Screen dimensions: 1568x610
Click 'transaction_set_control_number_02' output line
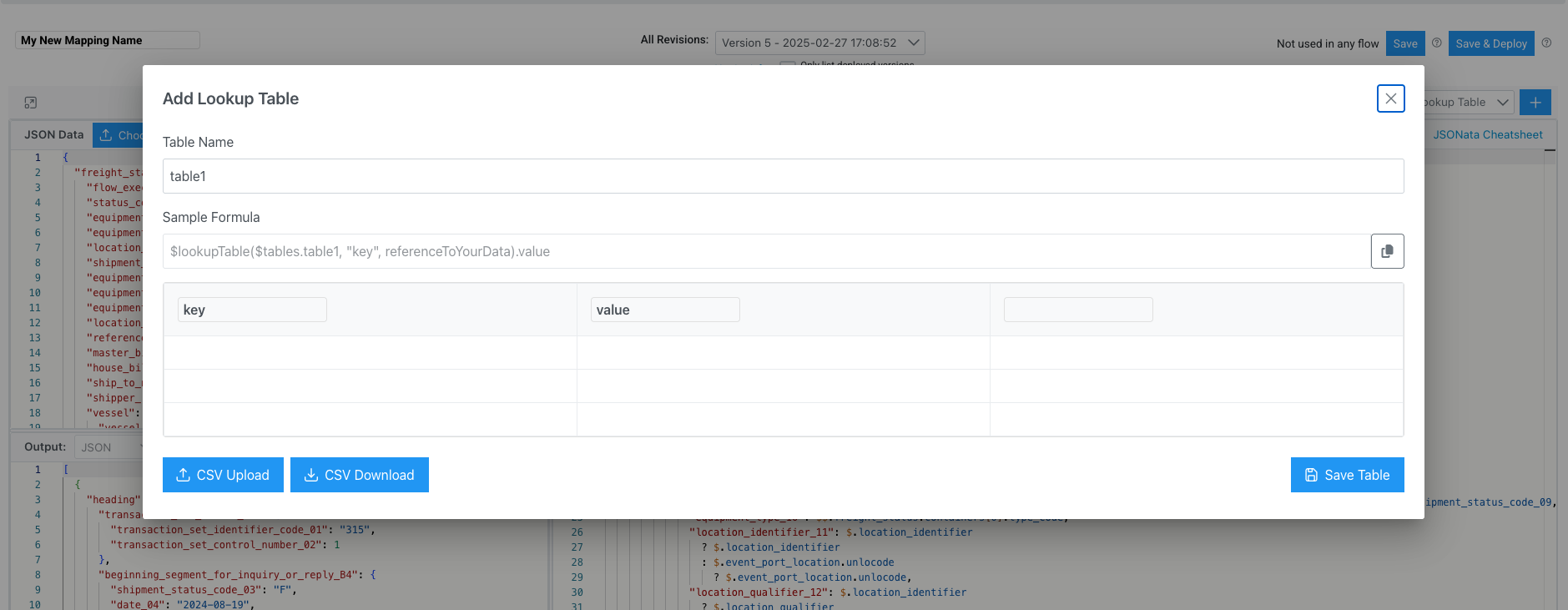pos(224,545)
